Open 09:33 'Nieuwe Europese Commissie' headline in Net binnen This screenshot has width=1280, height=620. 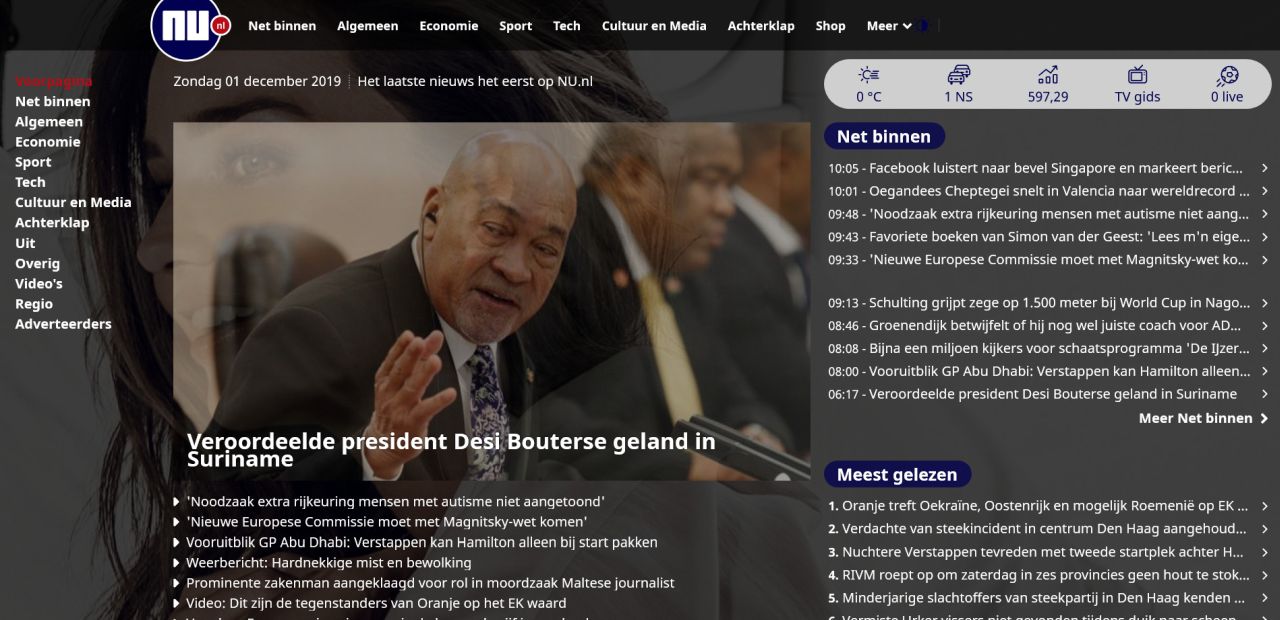point(1039,259)
